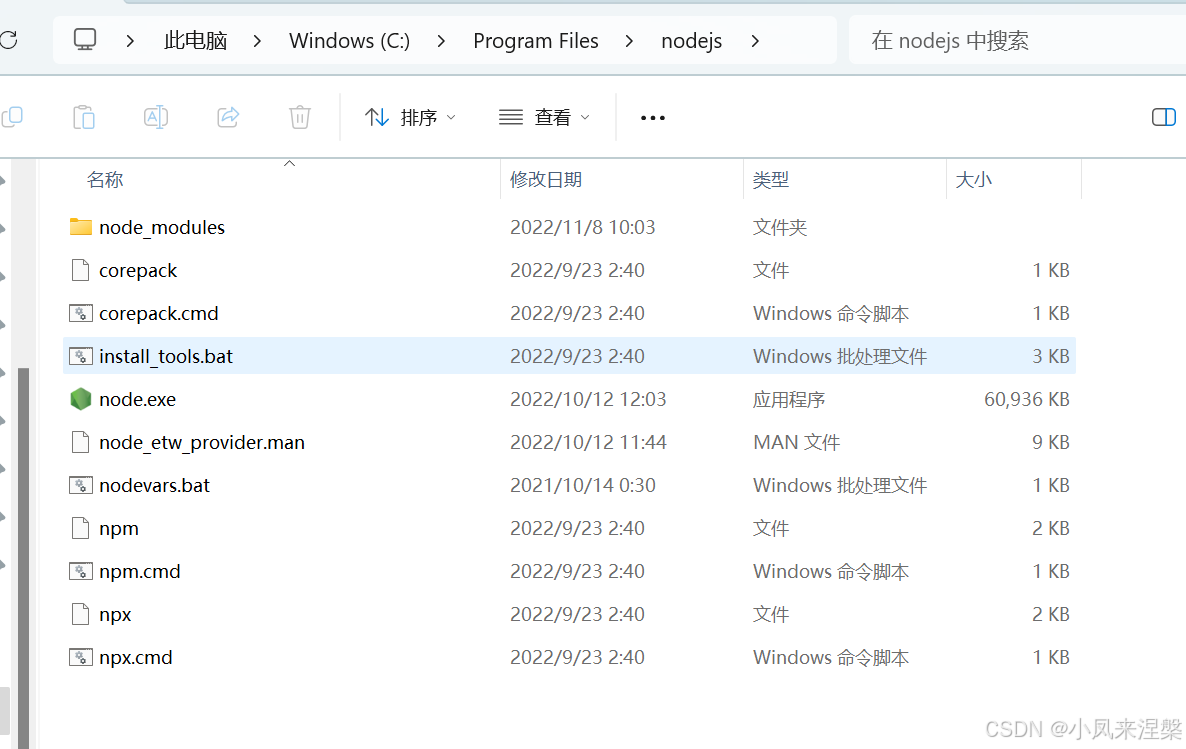Navigate to Windows (C:) in breadcrumb
This screenshot has height=749, width=1186.
click(349, 40)
